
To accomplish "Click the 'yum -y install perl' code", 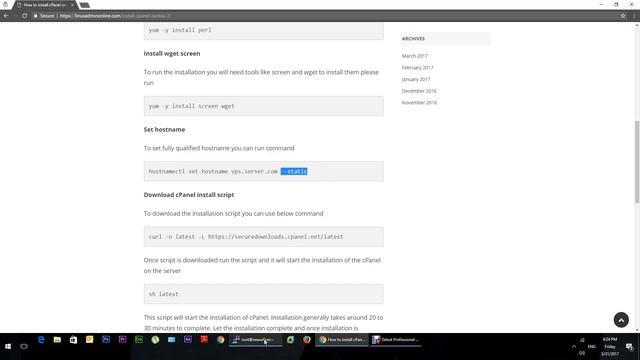I will click(180, 30).
